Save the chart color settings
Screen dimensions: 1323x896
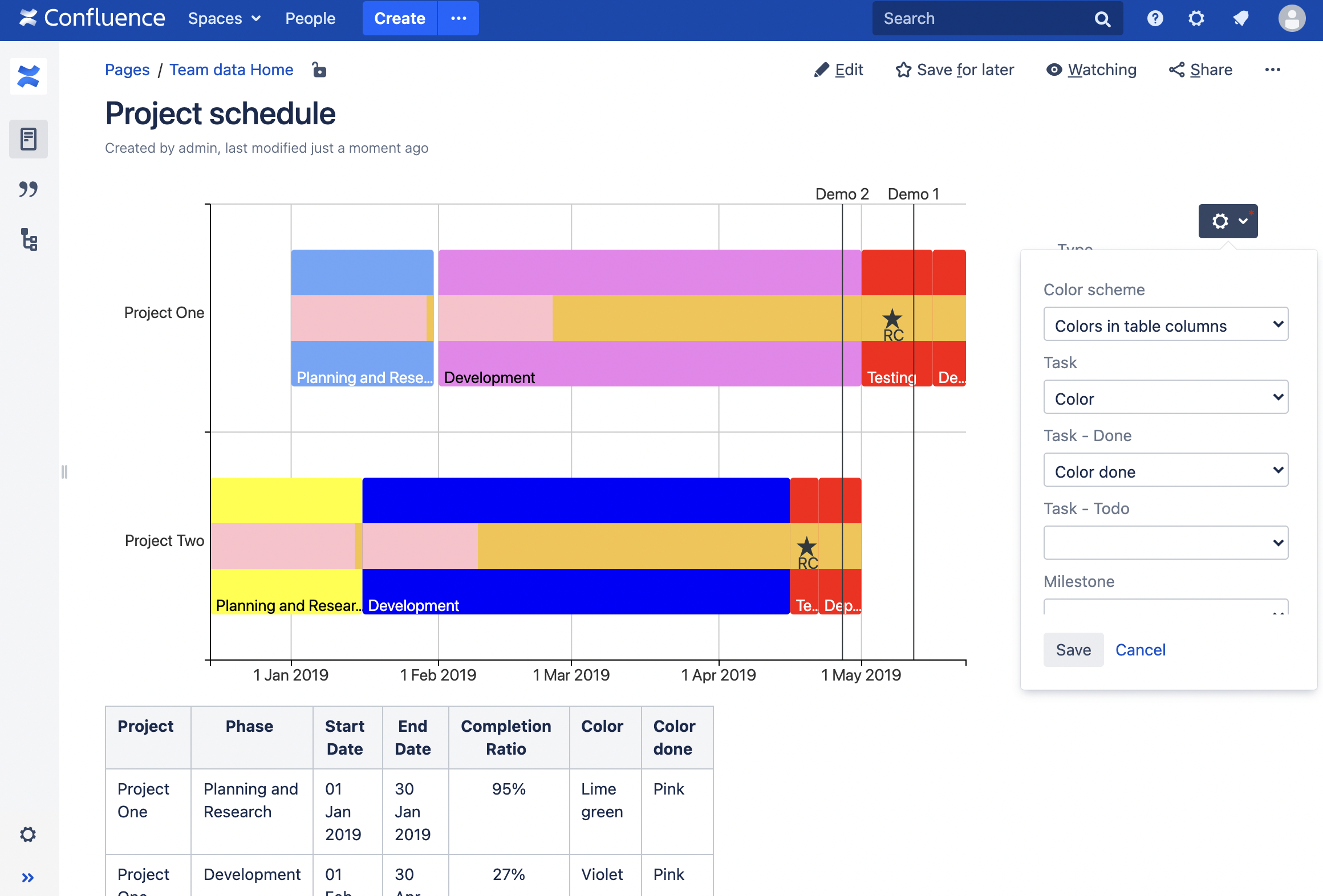[x=1073, y=649]
